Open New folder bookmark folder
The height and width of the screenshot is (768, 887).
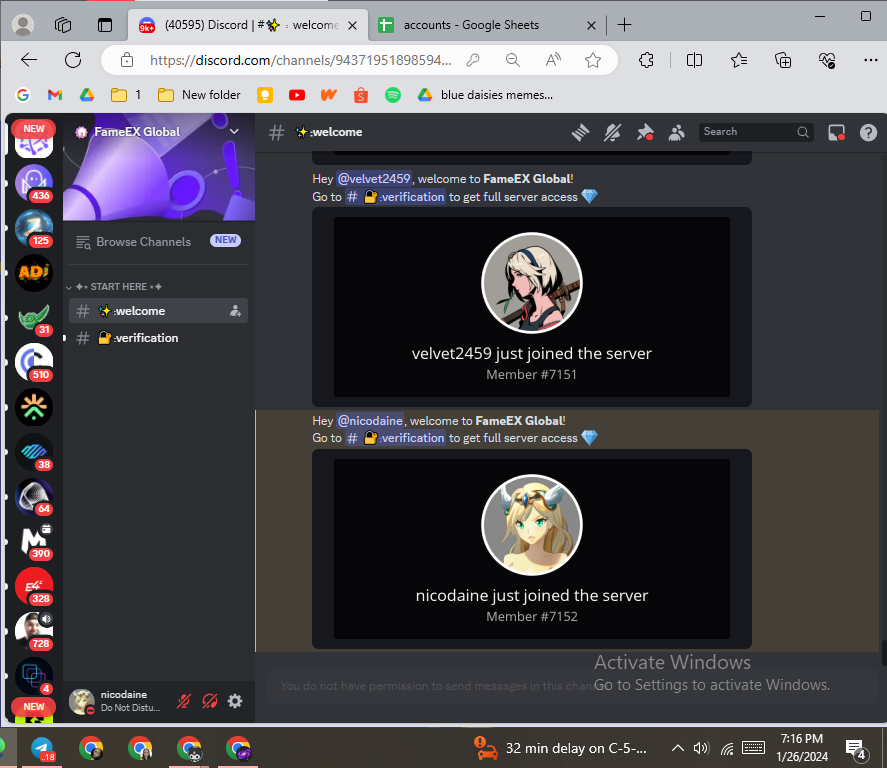[x=199, y=95]
